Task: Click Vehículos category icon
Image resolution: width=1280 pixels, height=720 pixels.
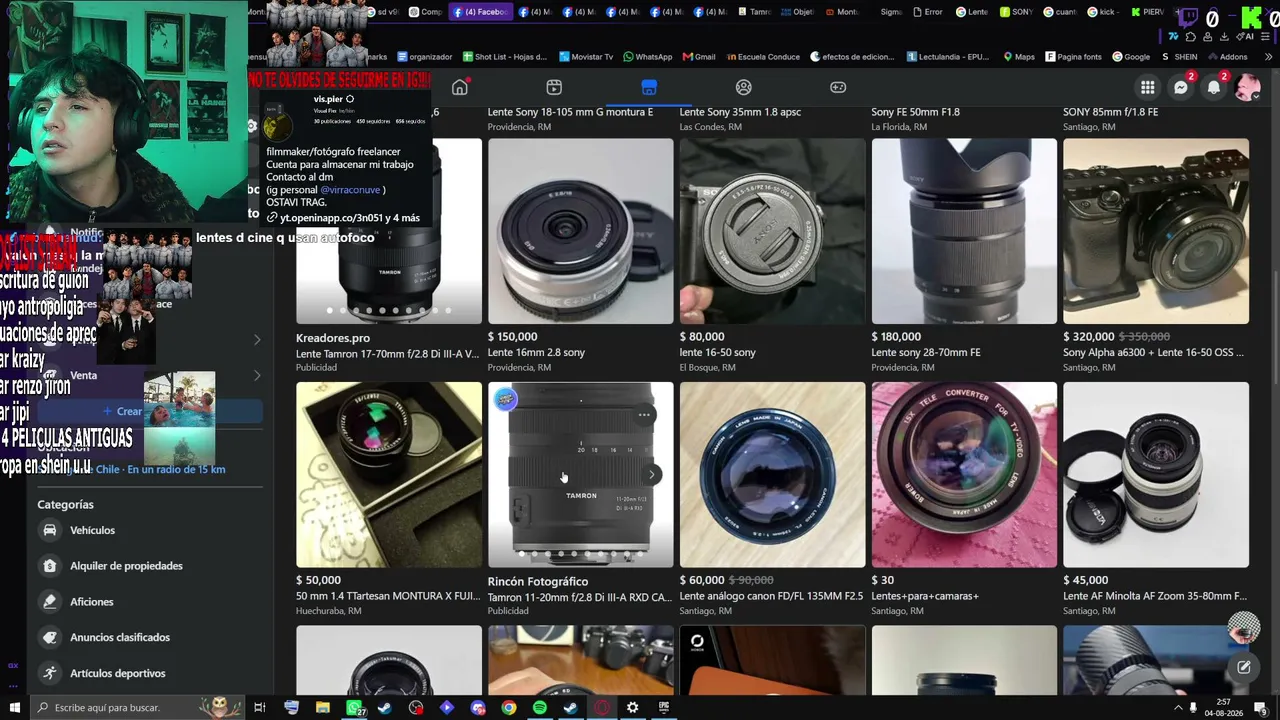Action: (49, 530)
